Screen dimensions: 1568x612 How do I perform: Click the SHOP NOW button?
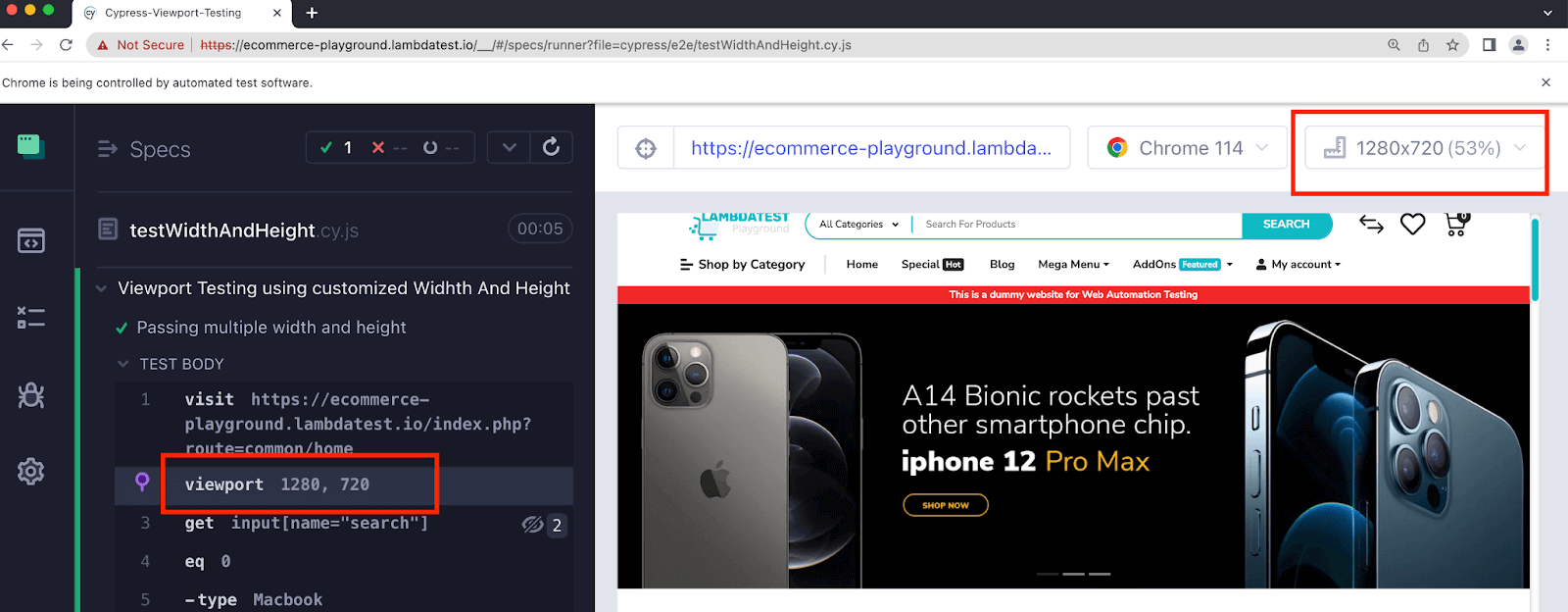coord(945,505)
